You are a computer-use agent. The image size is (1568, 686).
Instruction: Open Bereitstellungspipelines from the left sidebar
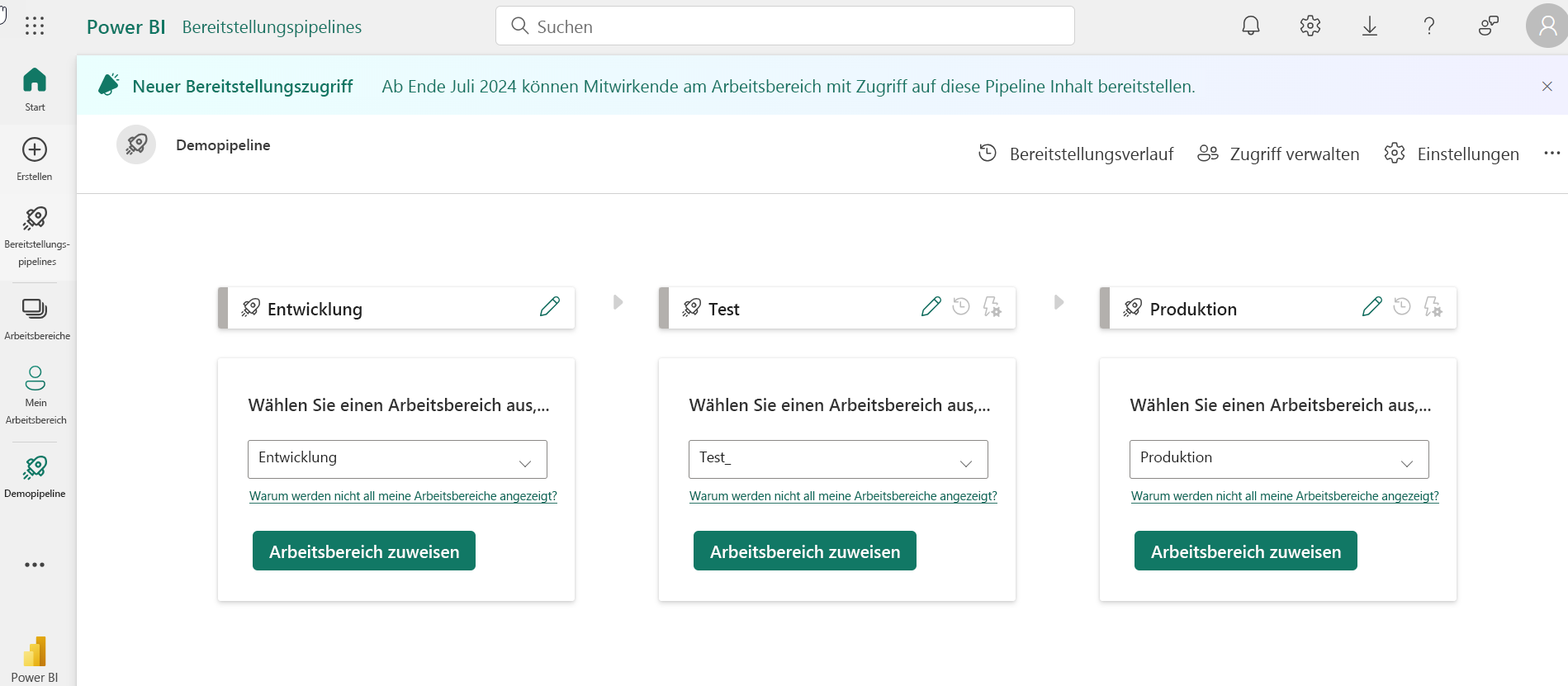(x=35, y=218)
